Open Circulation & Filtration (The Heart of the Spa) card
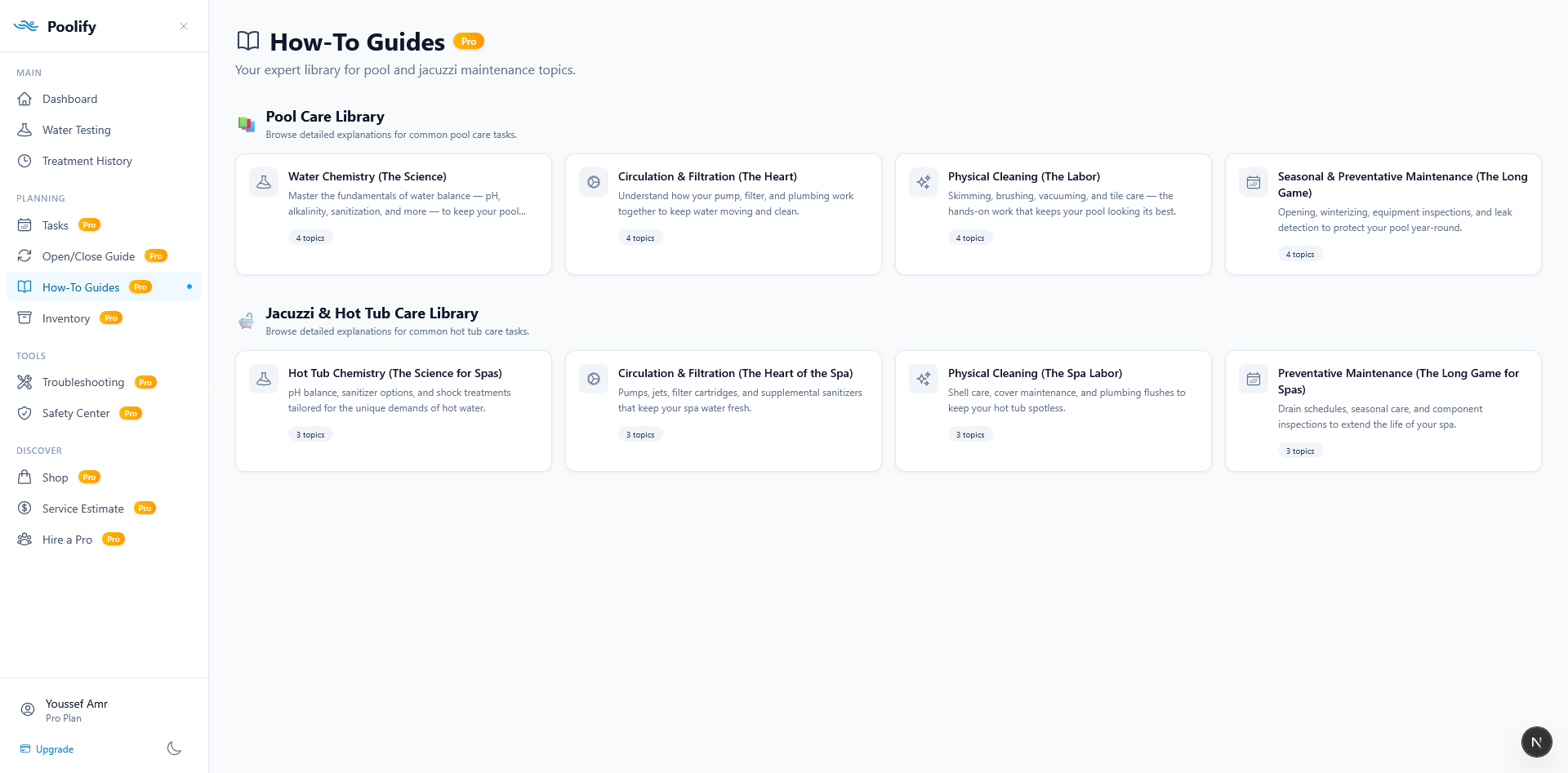The width and height of the screenshot is (1568, 773). click(x=724, y=411)
